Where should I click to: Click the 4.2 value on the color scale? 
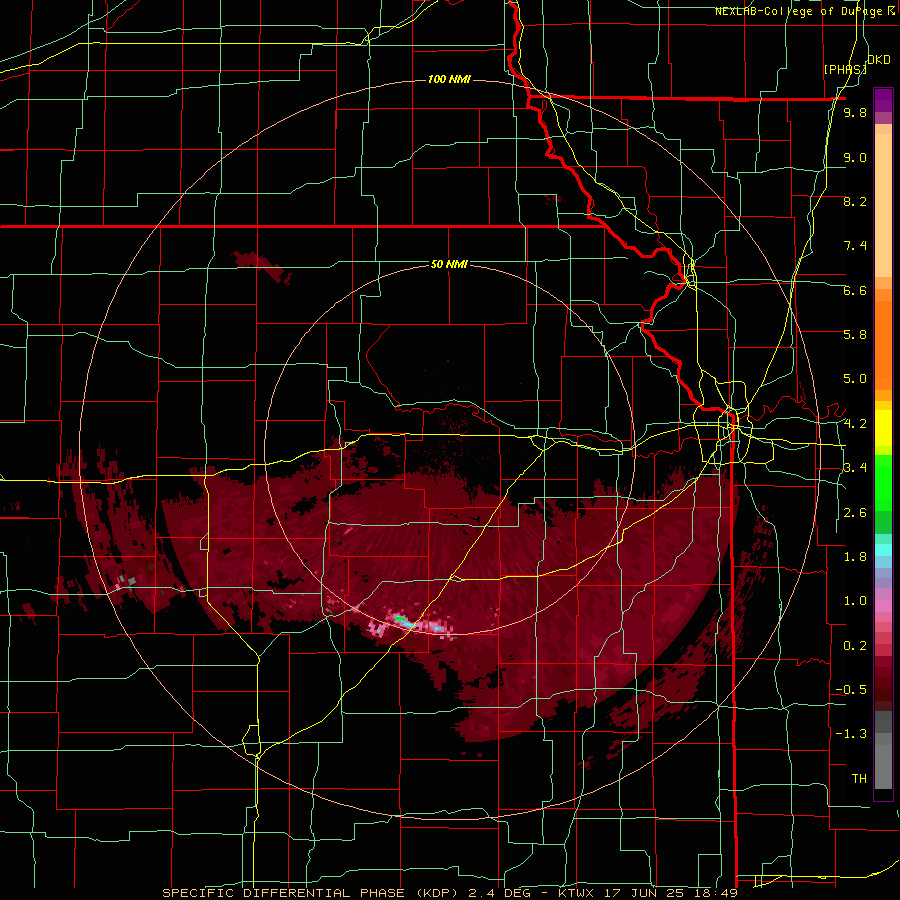[855, 424]
